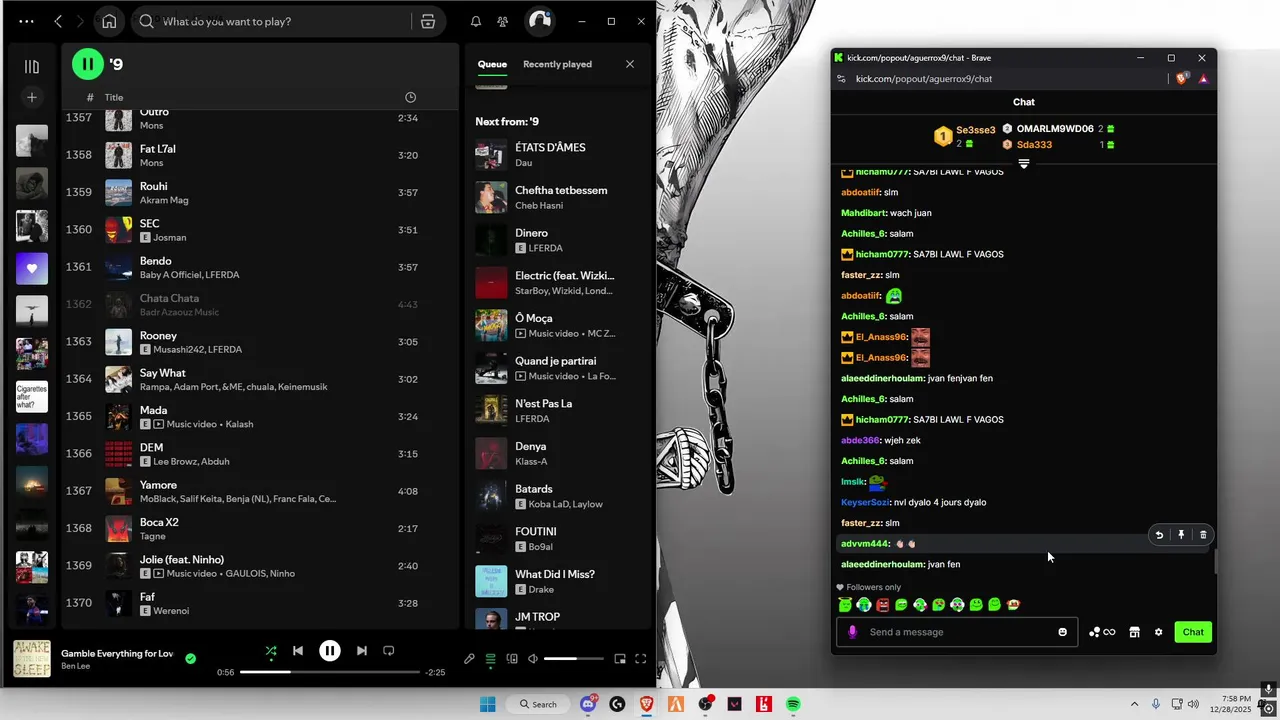This screenshot has width=1280, height=720.
Task: Open the Cigarettes After What playlist thumbnail
Action: [x=32, y=396]
